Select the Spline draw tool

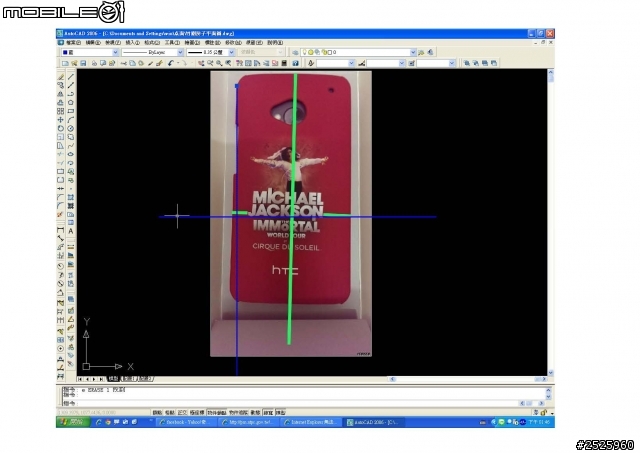tap(71, 146)
